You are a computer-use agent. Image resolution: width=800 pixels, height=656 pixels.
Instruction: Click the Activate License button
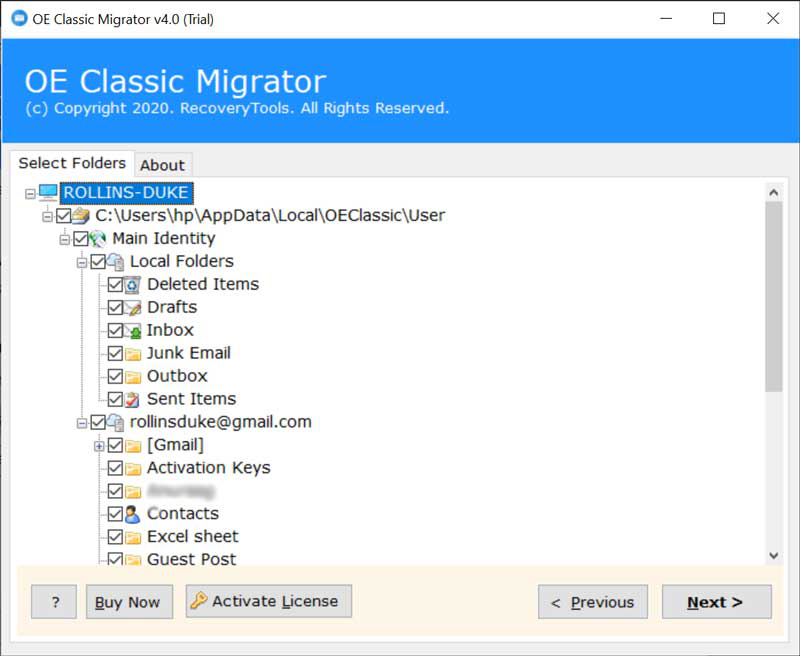pyautogui.click(x=269, y=601)
